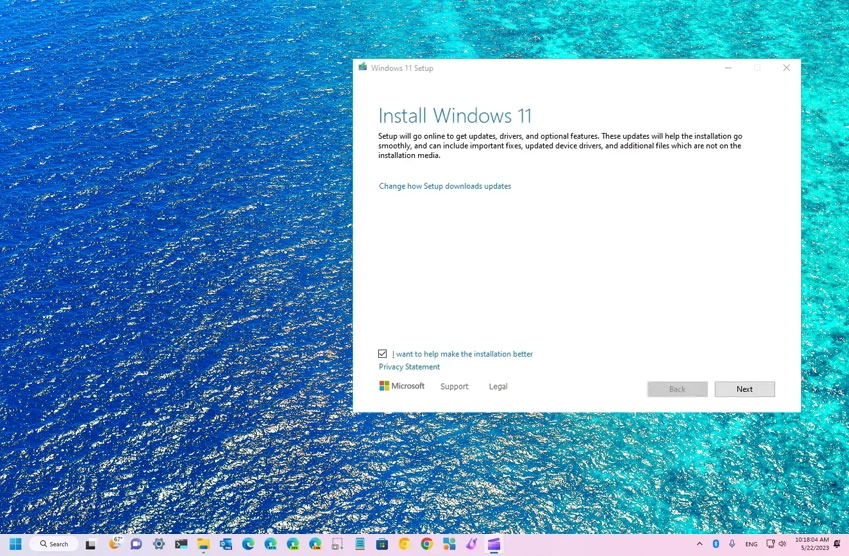The image size is (849, 556).
Task: Open Task View from the taskbar
Action: pos(91,544)
